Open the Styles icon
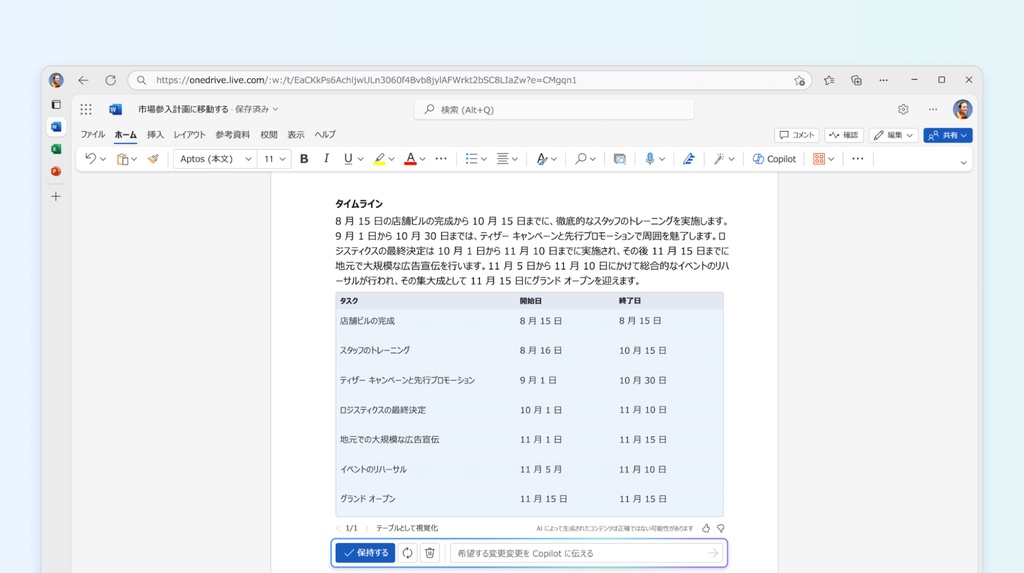The height and width of the screenshot is (573, 1024). click(541, 159)
